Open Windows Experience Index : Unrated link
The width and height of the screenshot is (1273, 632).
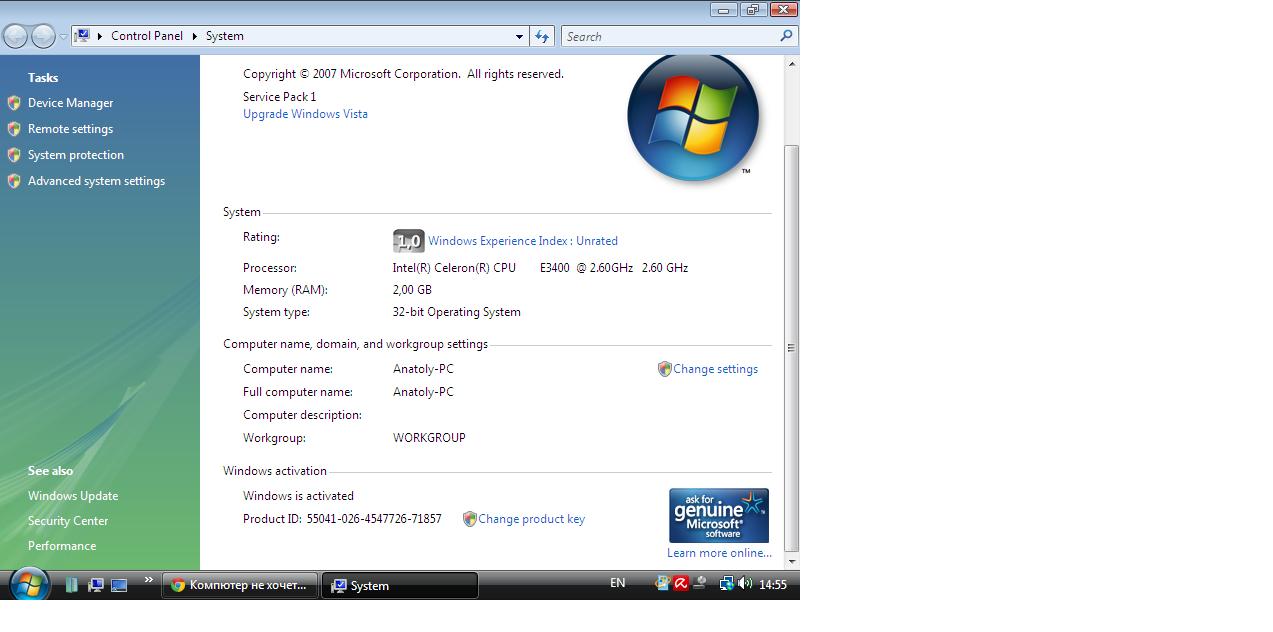(x=523, y=241)
